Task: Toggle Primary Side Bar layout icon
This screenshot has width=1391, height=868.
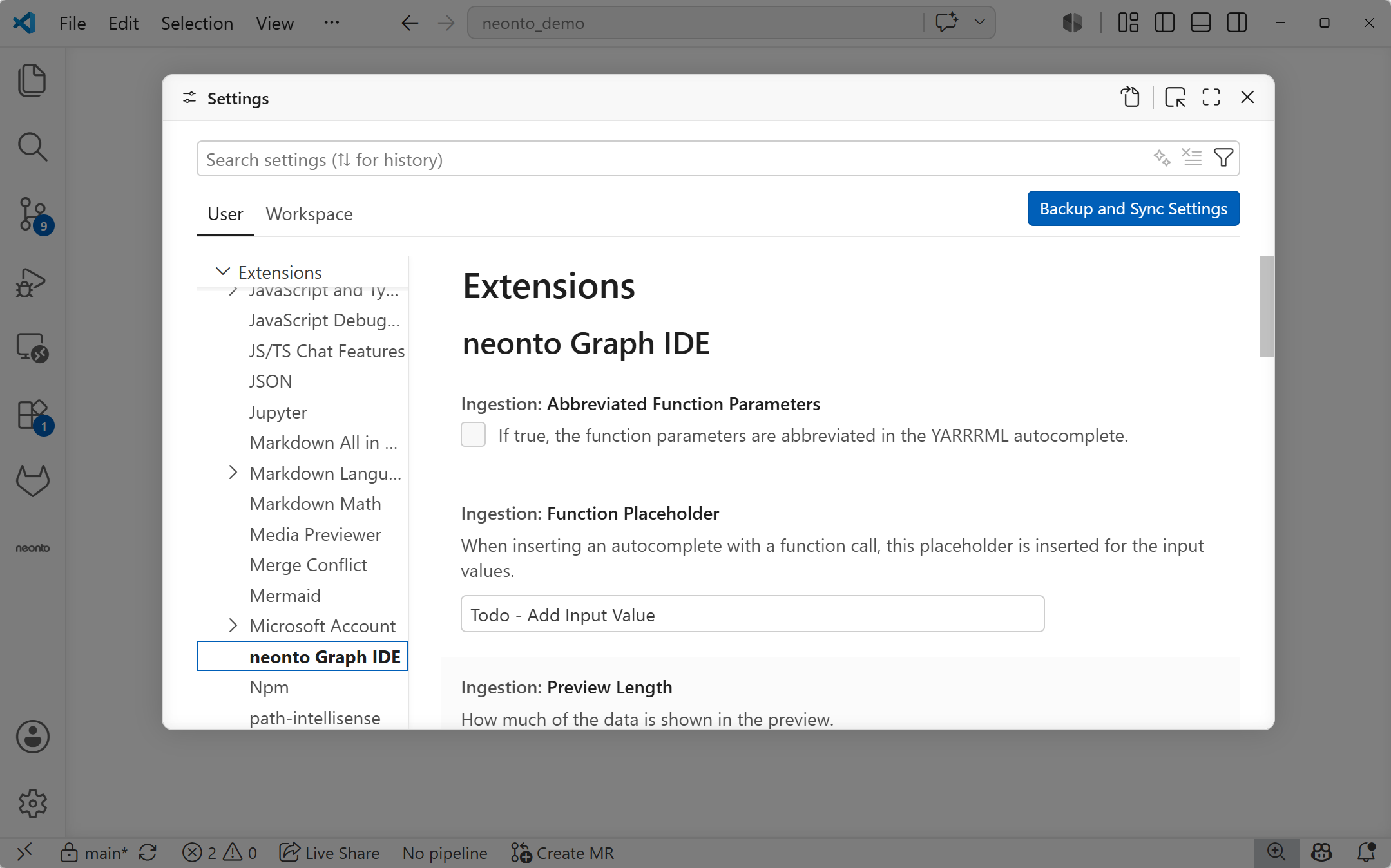Action: [1164, 23]
